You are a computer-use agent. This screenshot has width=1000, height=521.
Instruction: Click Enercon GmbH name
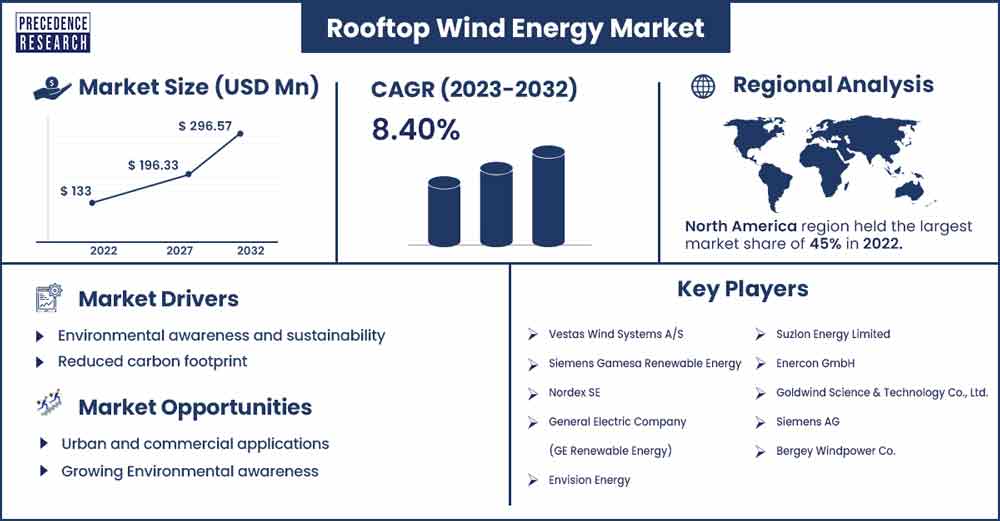tap(815, 363)
